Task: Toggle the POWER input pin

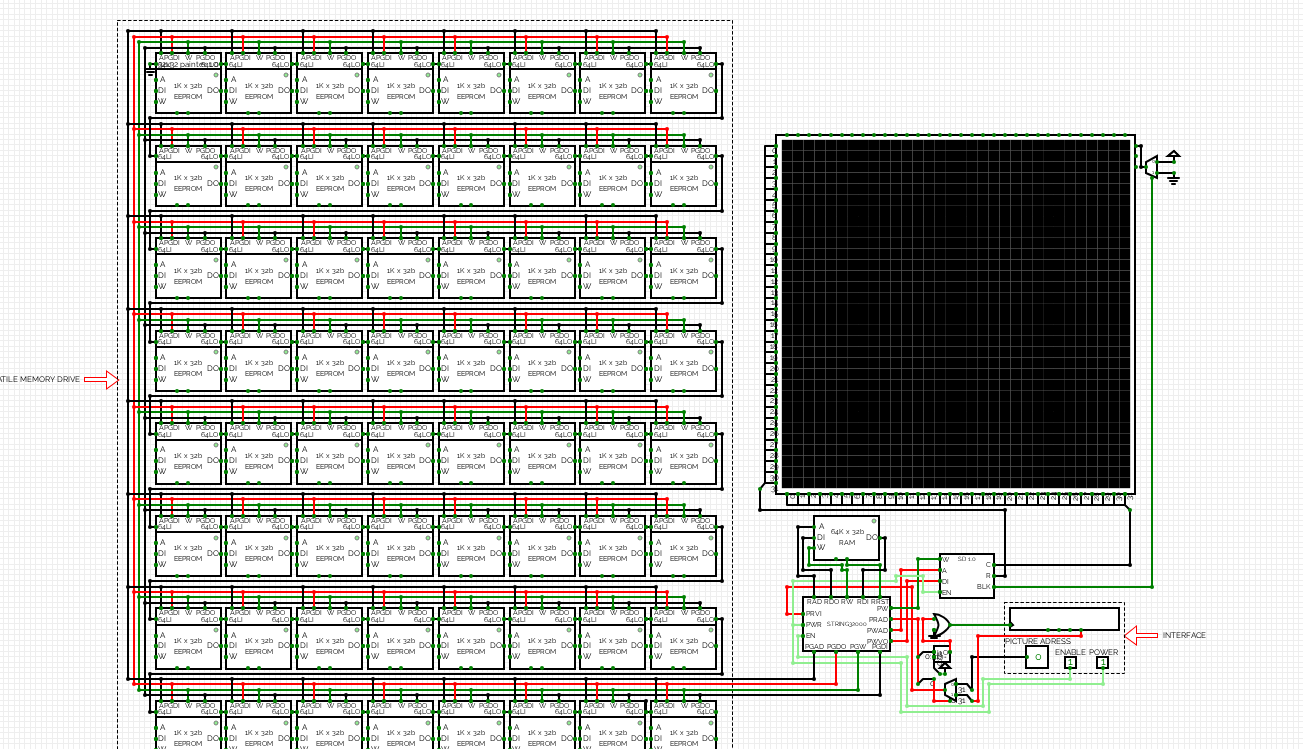Action: point(1103,662)
